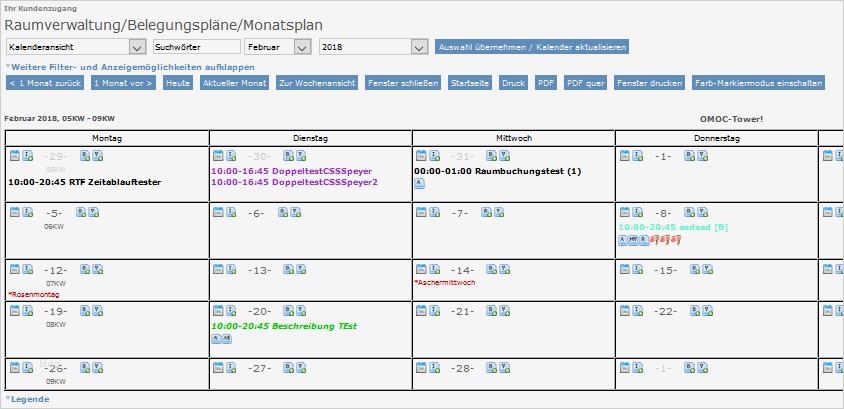Click the calendar icon on day 28

coord(421,368)
